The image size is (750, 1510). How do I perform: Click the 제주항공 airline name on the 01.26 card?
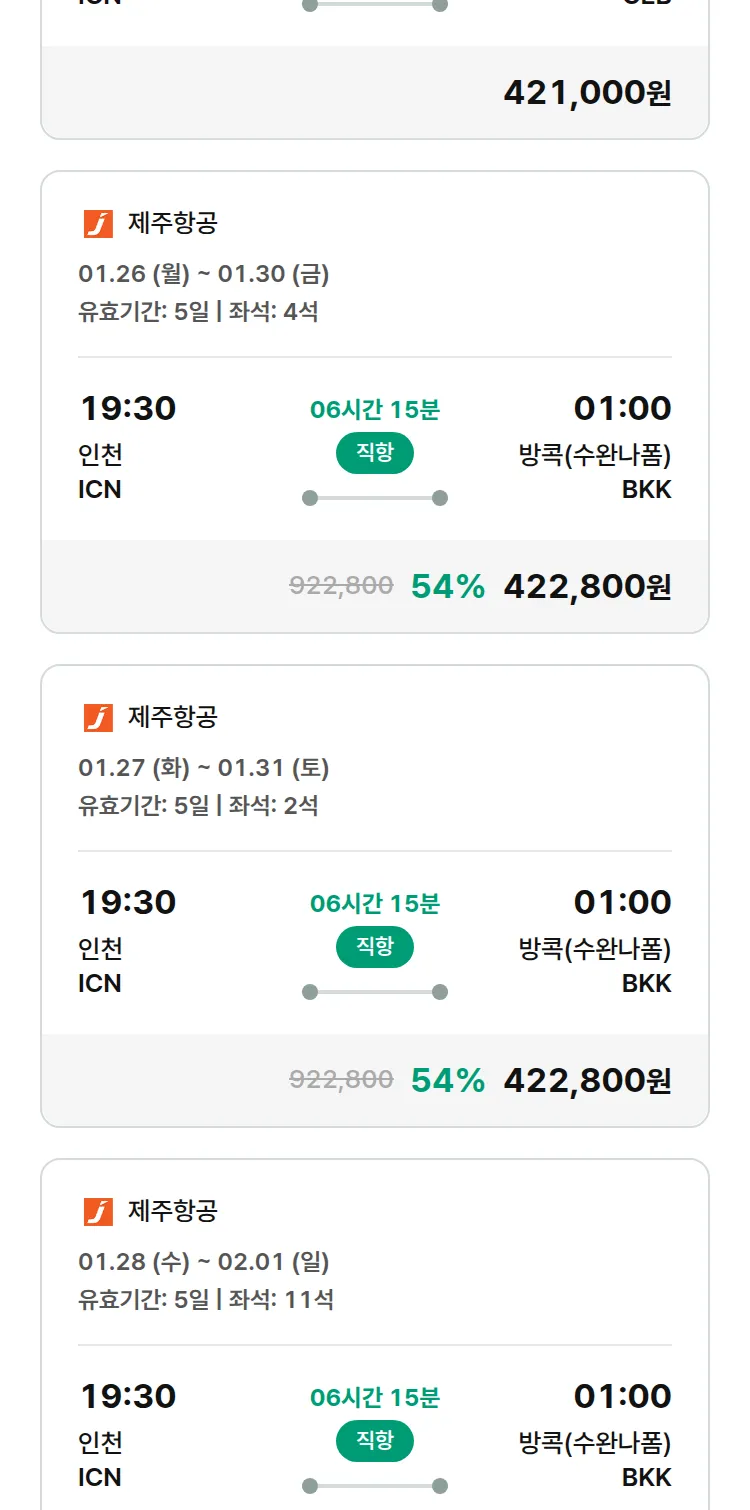[172, 223]
